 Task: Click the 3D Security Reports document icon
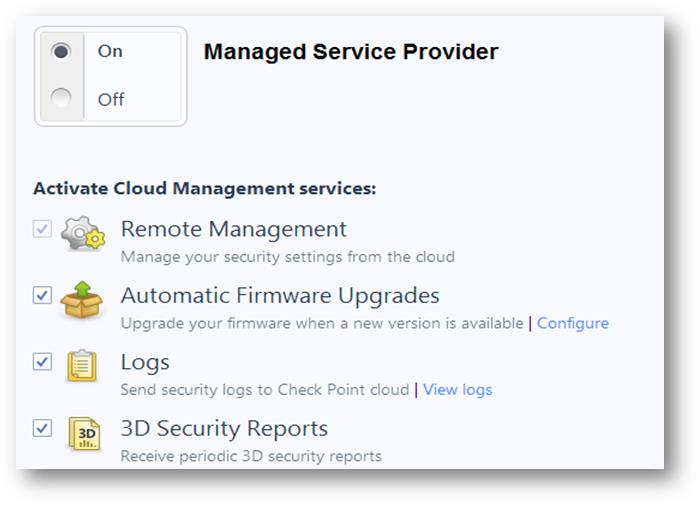[82, 432]
